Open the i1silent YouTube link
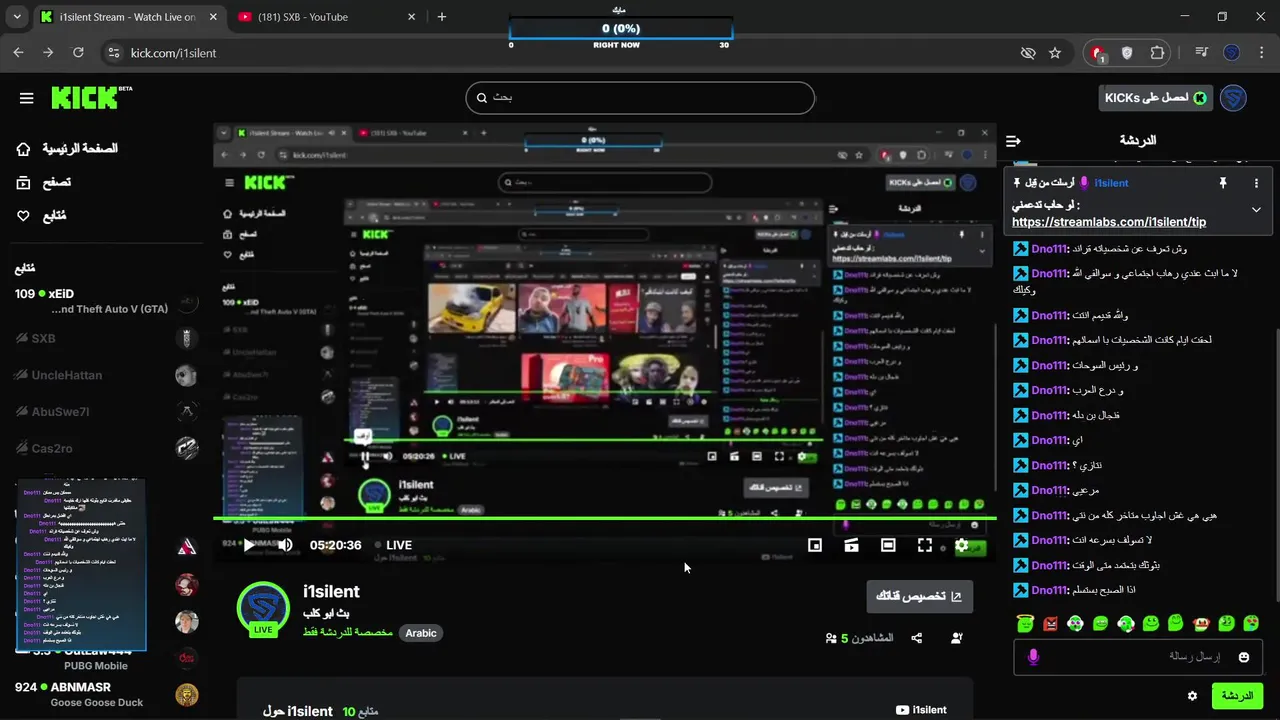Viewport: 1280px width, 720px height. pyautogui.click(x=921, y=710)
